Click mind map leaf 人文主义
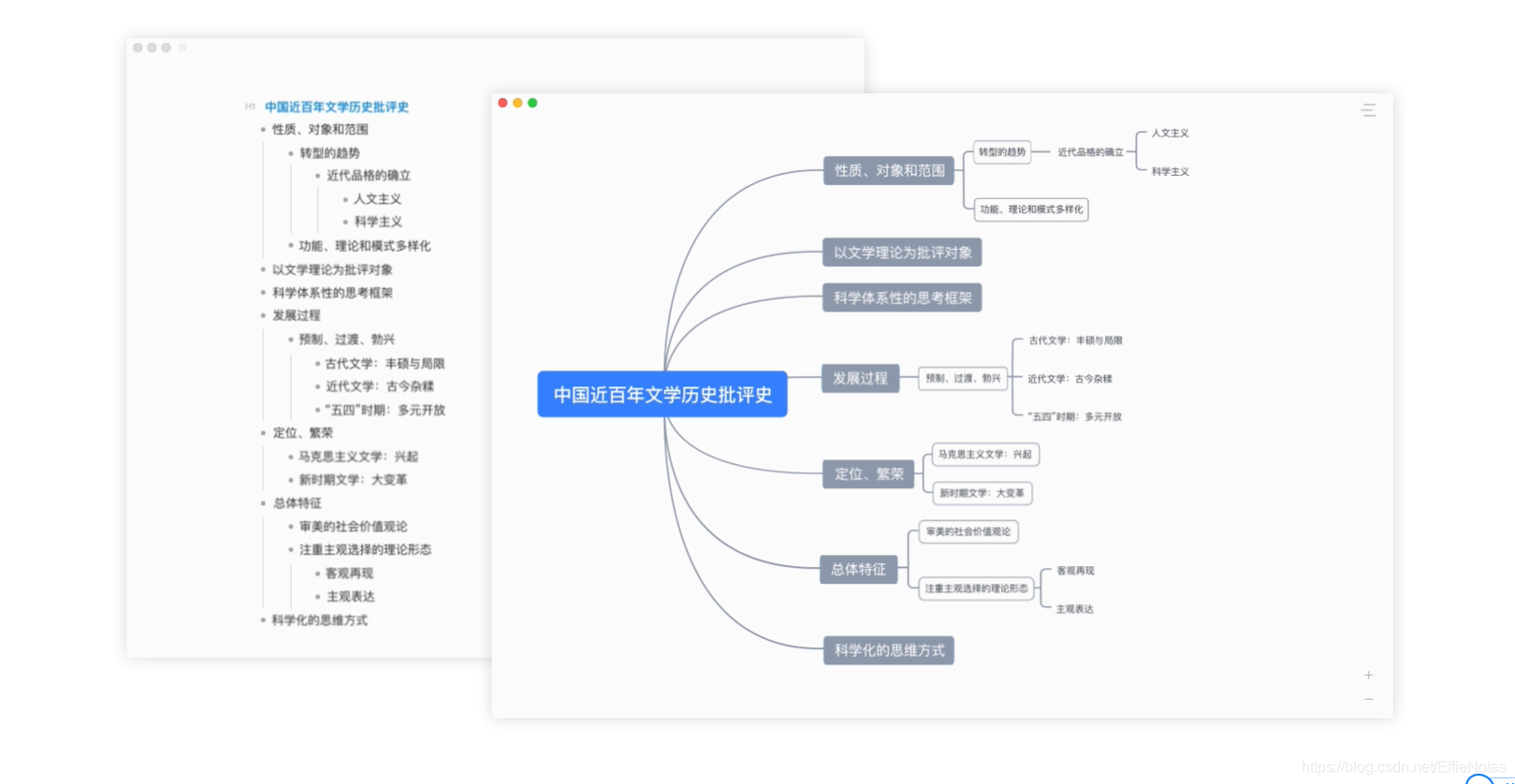The height and width of the screenshot is (784, 1515). click(1170, 133)
